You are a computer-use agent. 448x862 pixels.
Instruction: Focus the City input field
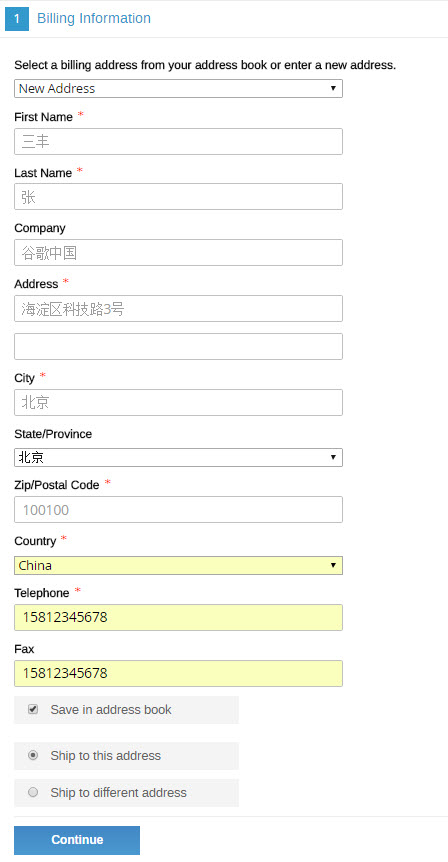[178, 402]
